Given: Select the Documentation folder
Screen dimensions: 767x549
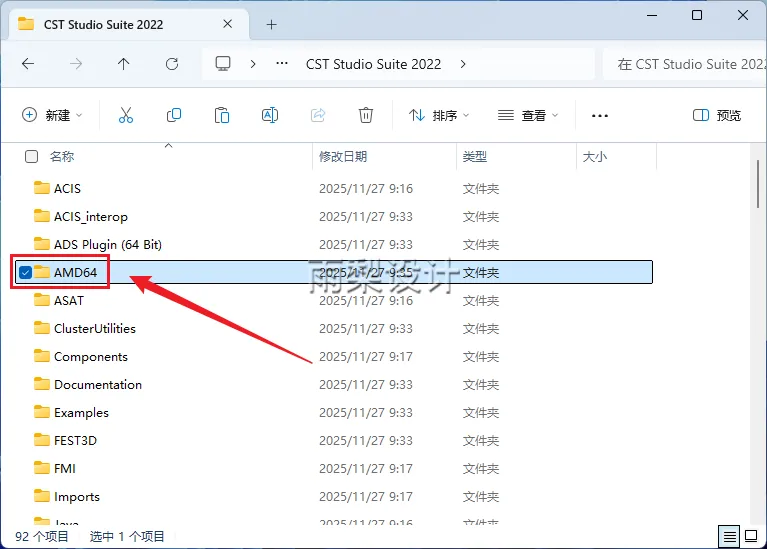Looking at the screenshot, I should (98, 385).
